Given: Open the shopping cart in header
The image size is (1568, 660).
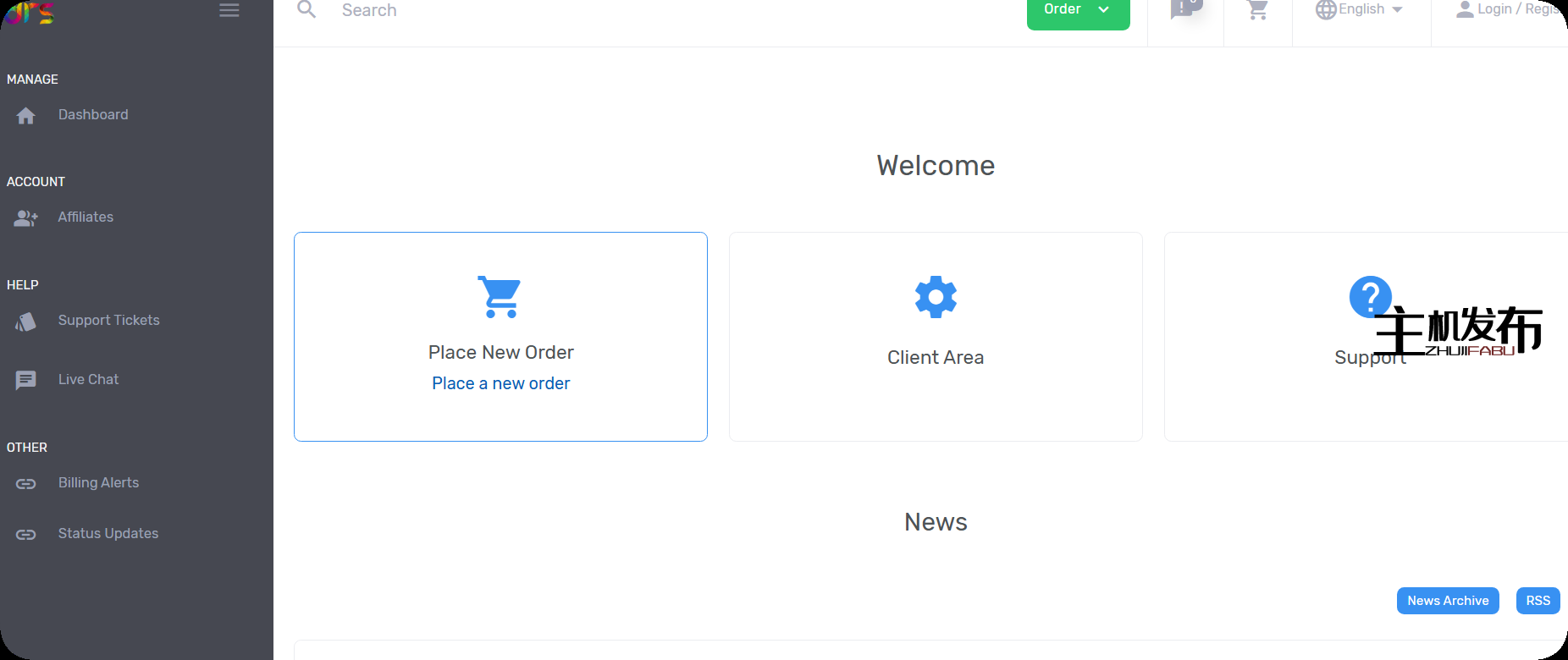Looking at the screenshot, I should click(x=1257, y=10).
